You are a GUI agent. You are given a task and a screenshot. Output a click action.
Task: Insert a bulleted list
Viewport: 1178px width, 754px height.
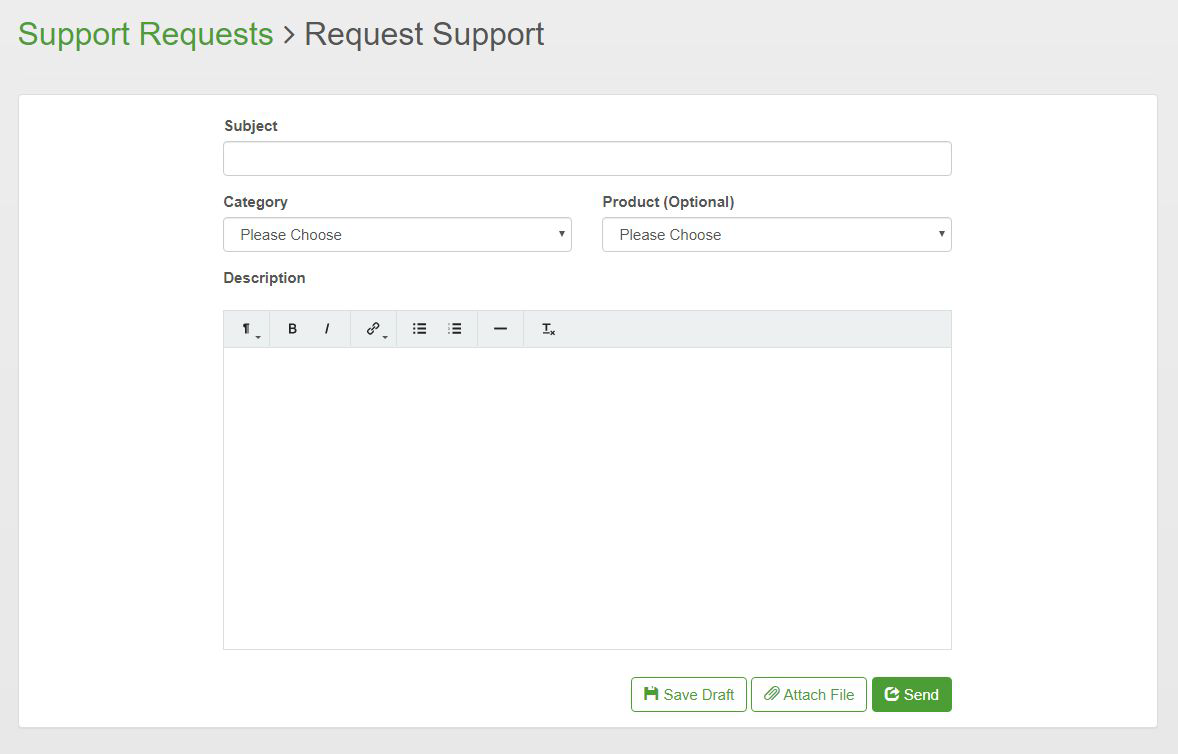coord(420,329)
